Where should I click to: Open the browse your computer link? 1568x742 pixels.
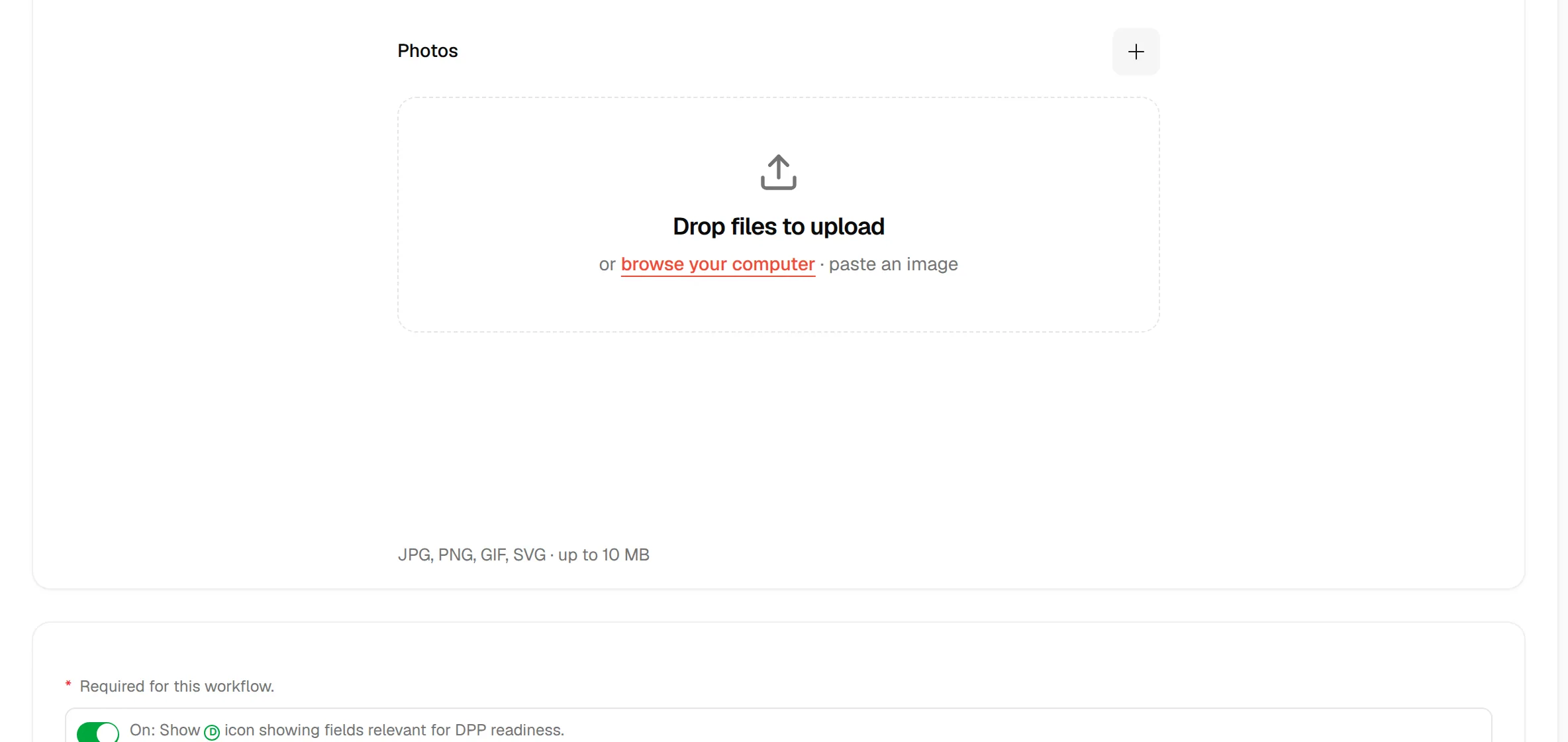[x=718, y=264]
